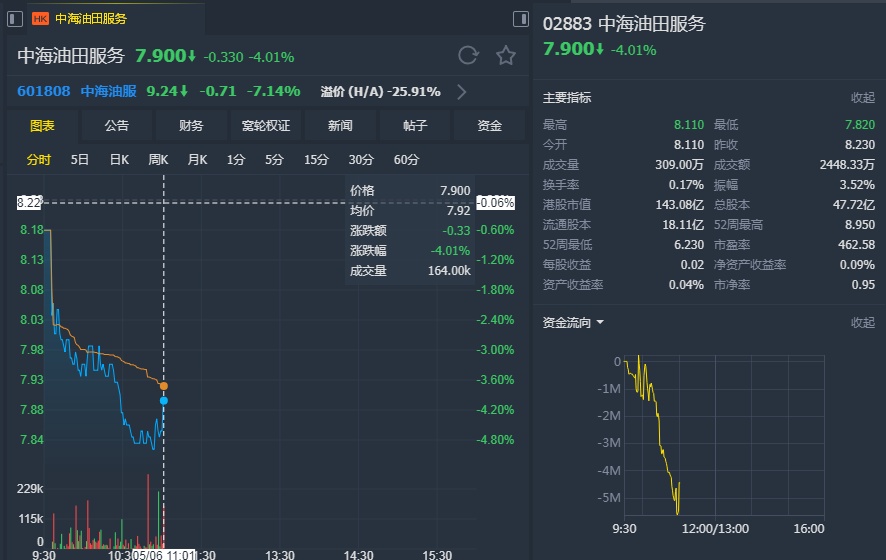Click the 流通股本 value 18.11亿

[683, 224]
